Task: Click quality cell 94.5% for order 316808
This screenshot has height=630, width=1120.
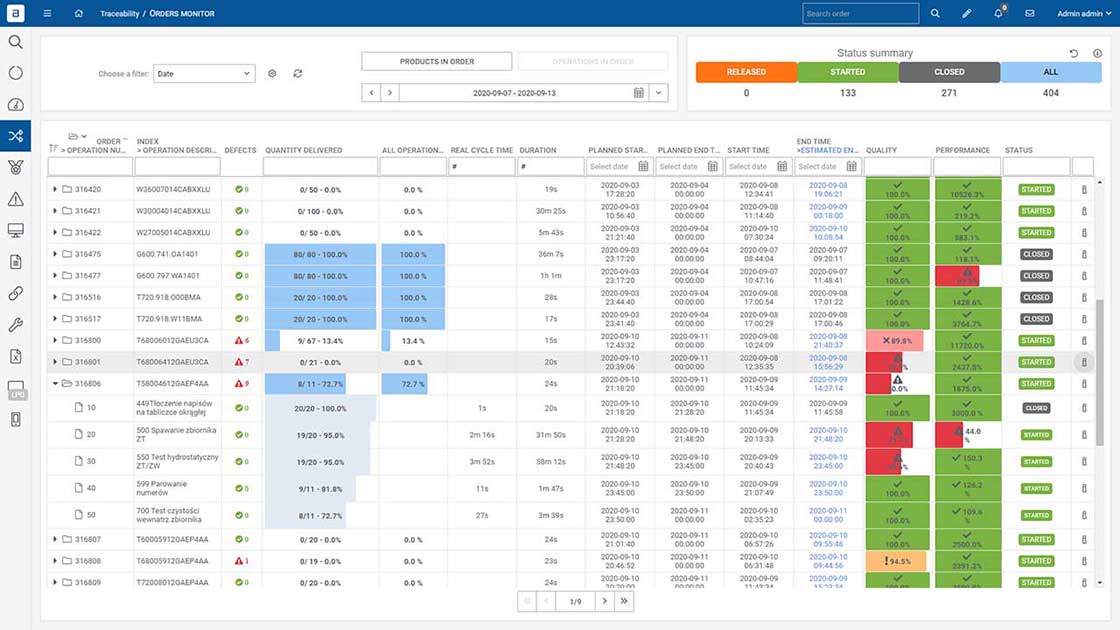Action: tap(896, 561)
